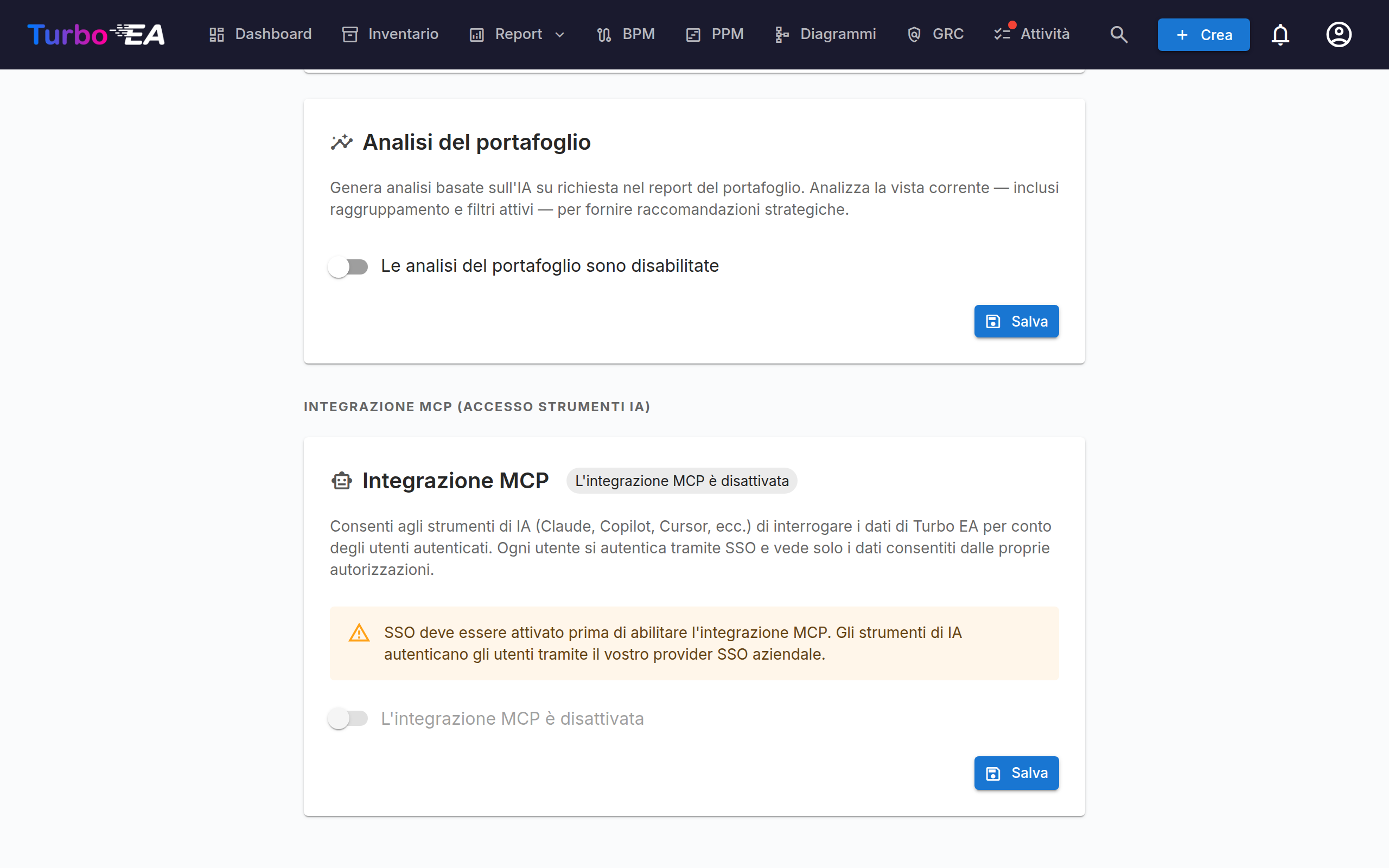Toggle the MCP integration switch
The image size is (1389, 868).
pos(348,718)
